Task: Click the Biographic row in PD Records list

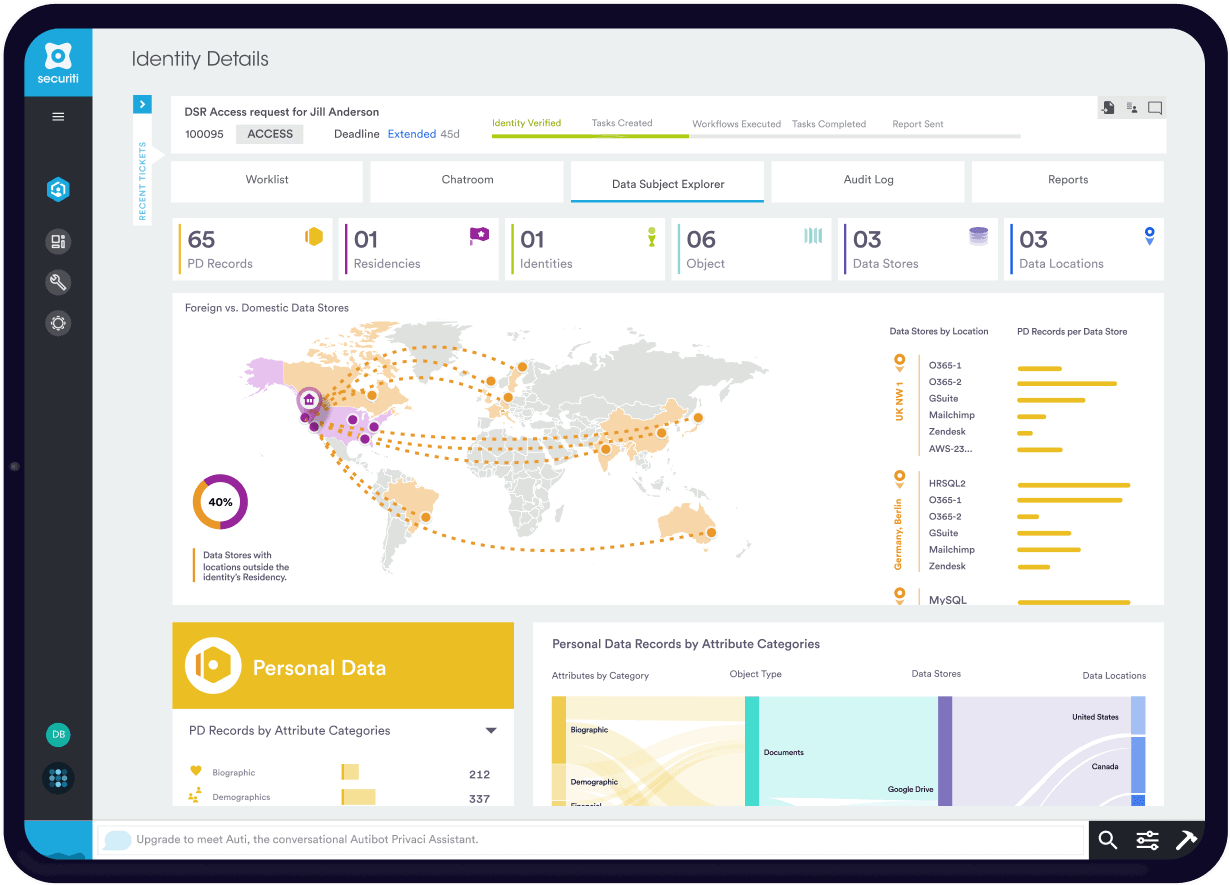Action: point(339,773)
